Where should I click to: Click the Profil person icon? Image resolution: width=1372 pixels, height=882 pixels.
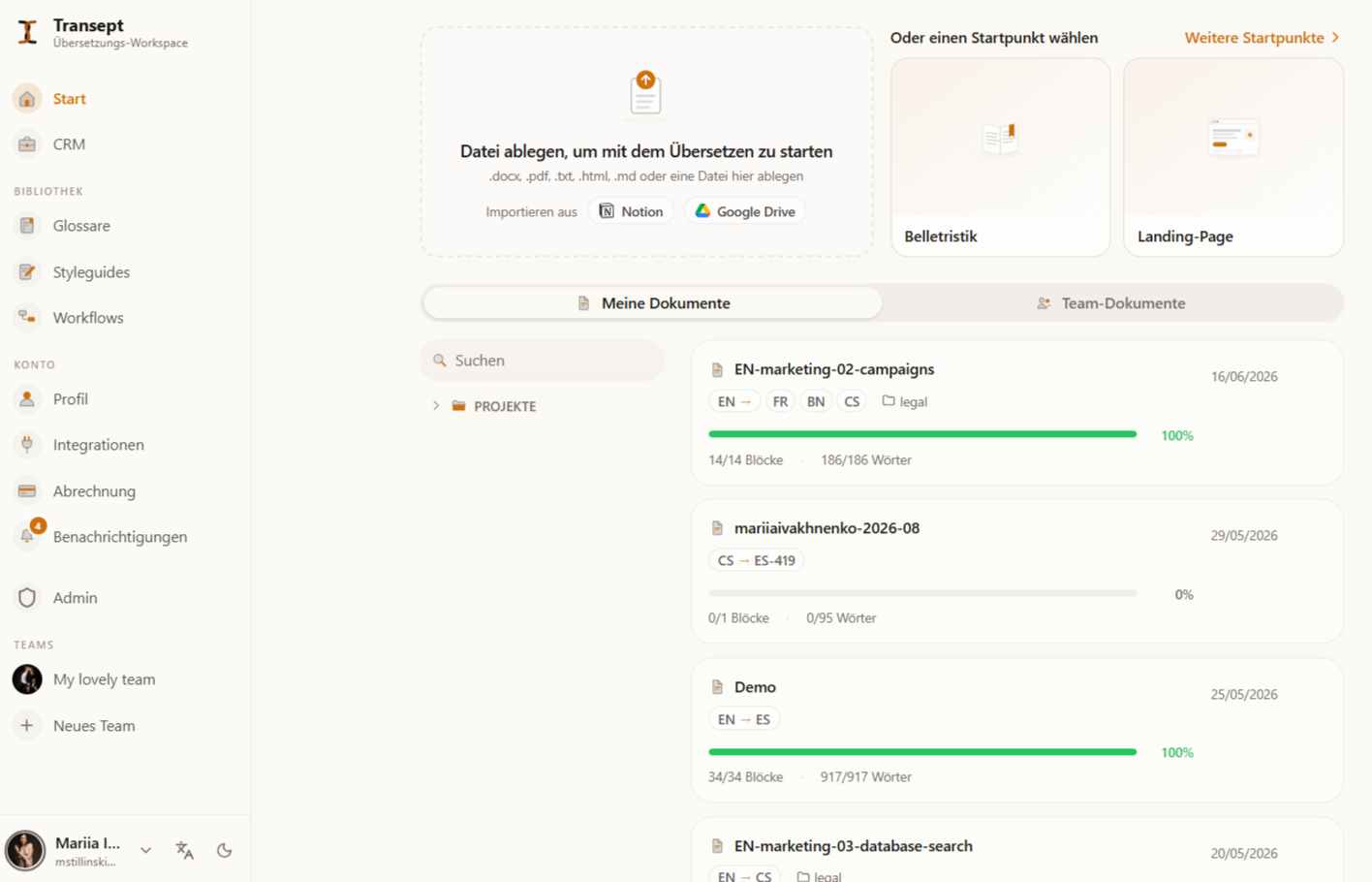(27, 399)
